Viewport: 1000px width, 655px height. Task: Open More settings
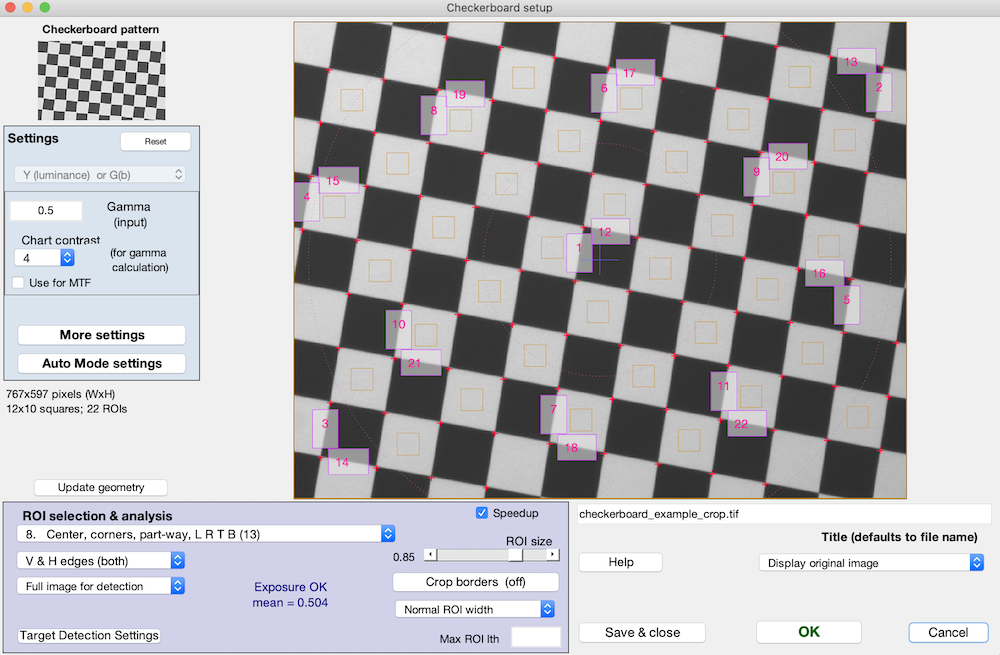[101, 335]
